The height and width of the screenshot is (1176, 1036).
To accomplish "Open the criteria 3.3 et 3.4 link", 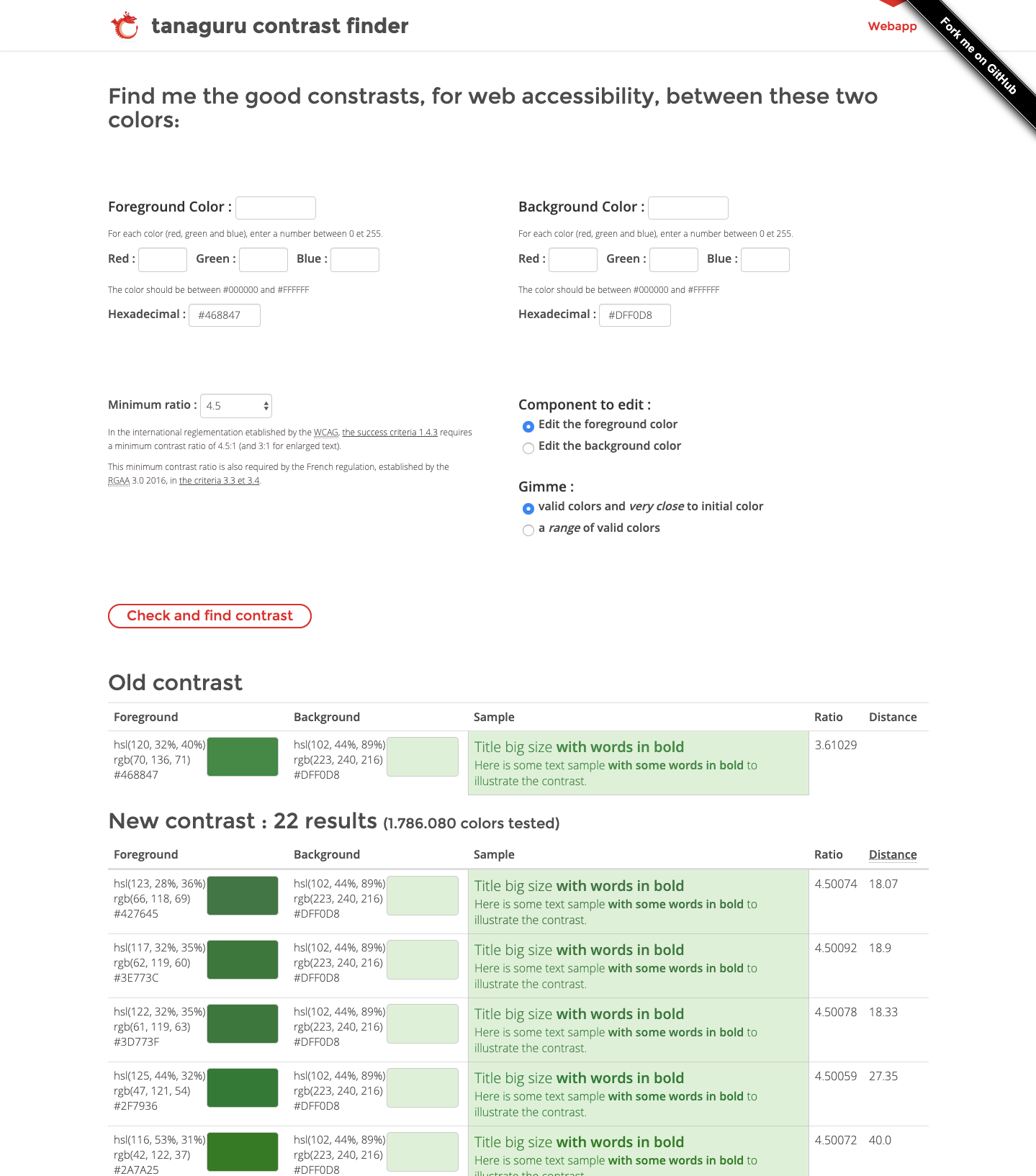I will click(219, 481).
